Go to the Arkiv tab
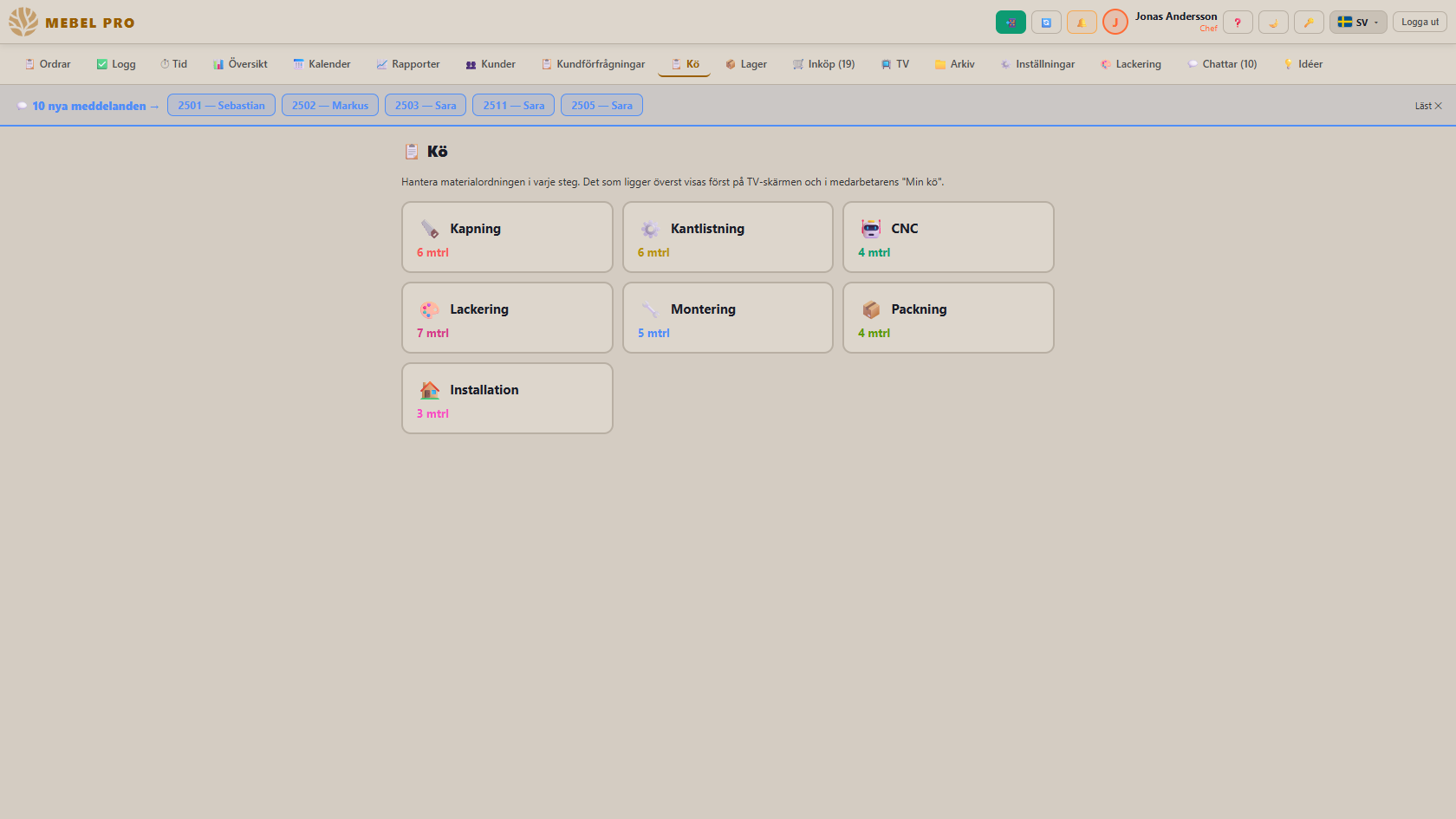Viewport: 1456px width, 819px height. (955, 64)
